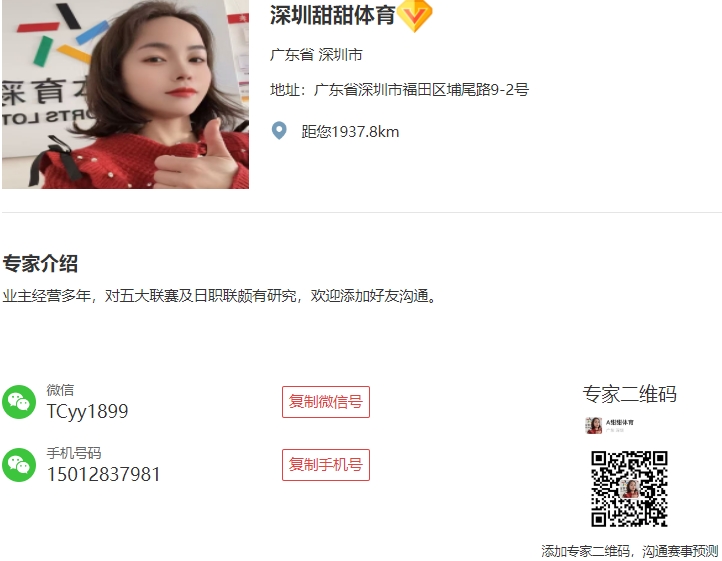
Task: Select the phone number 15012837981
Action: coord(104,474)
